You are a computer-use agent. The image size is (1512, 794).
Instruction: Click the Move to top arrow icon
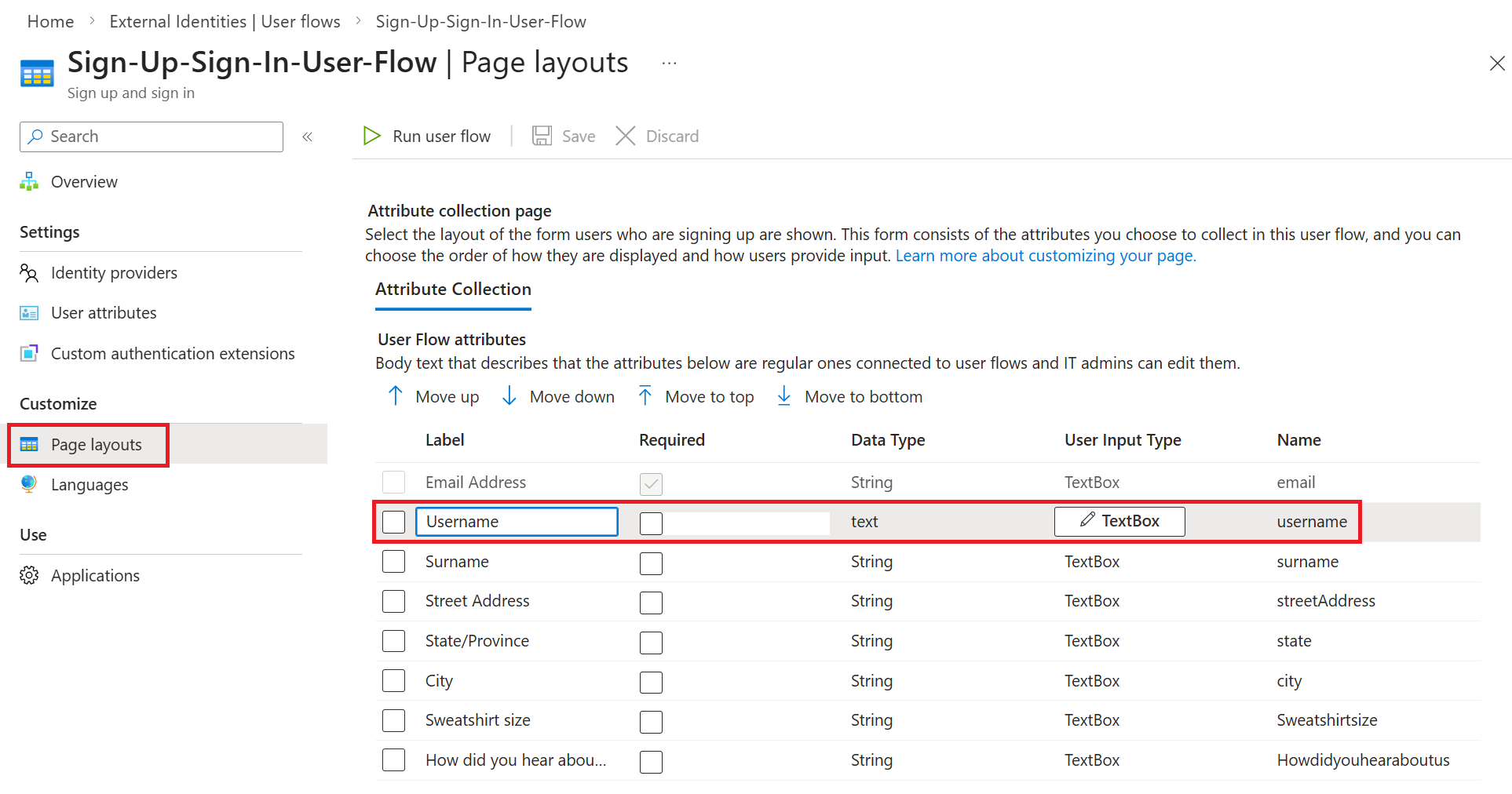(645, 396)
